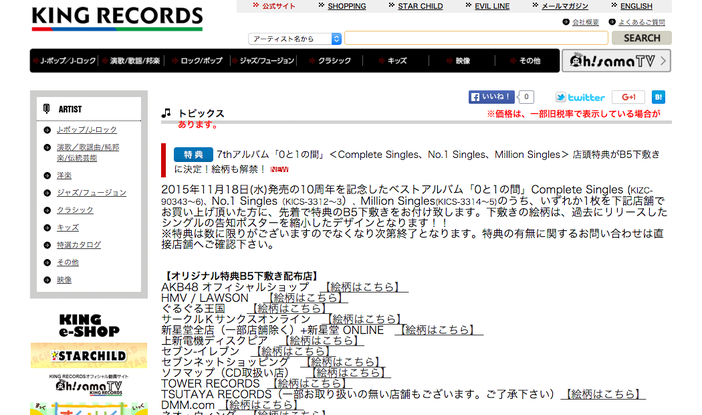Select ロック/ポップ navigation tab
702x415 pixels.
(x=198, y=61)
